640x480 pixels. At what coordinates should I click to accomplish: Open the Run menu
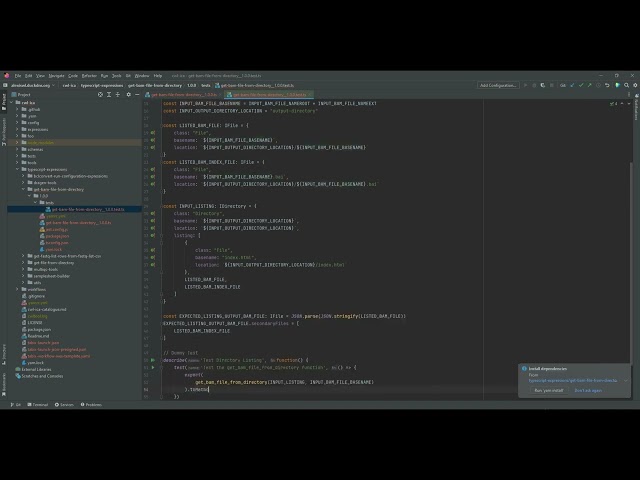coord(104,76)
